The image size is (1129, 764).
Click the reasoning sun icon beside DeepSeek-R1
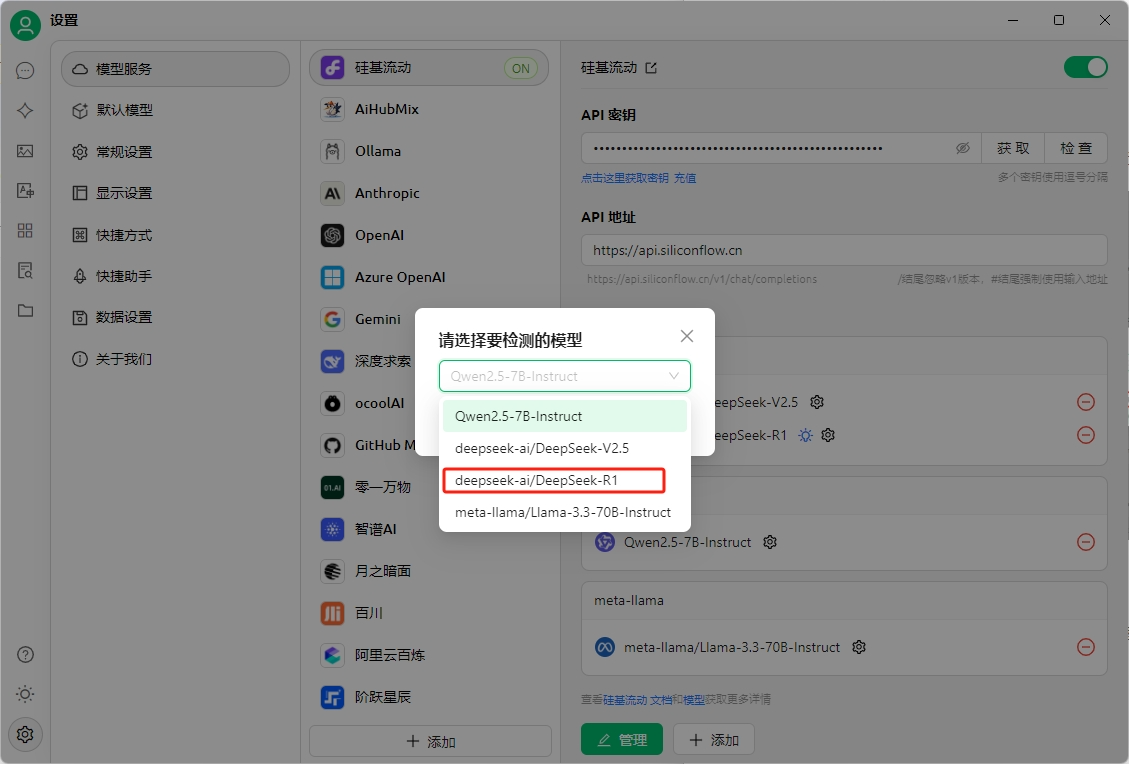[806, 435]
